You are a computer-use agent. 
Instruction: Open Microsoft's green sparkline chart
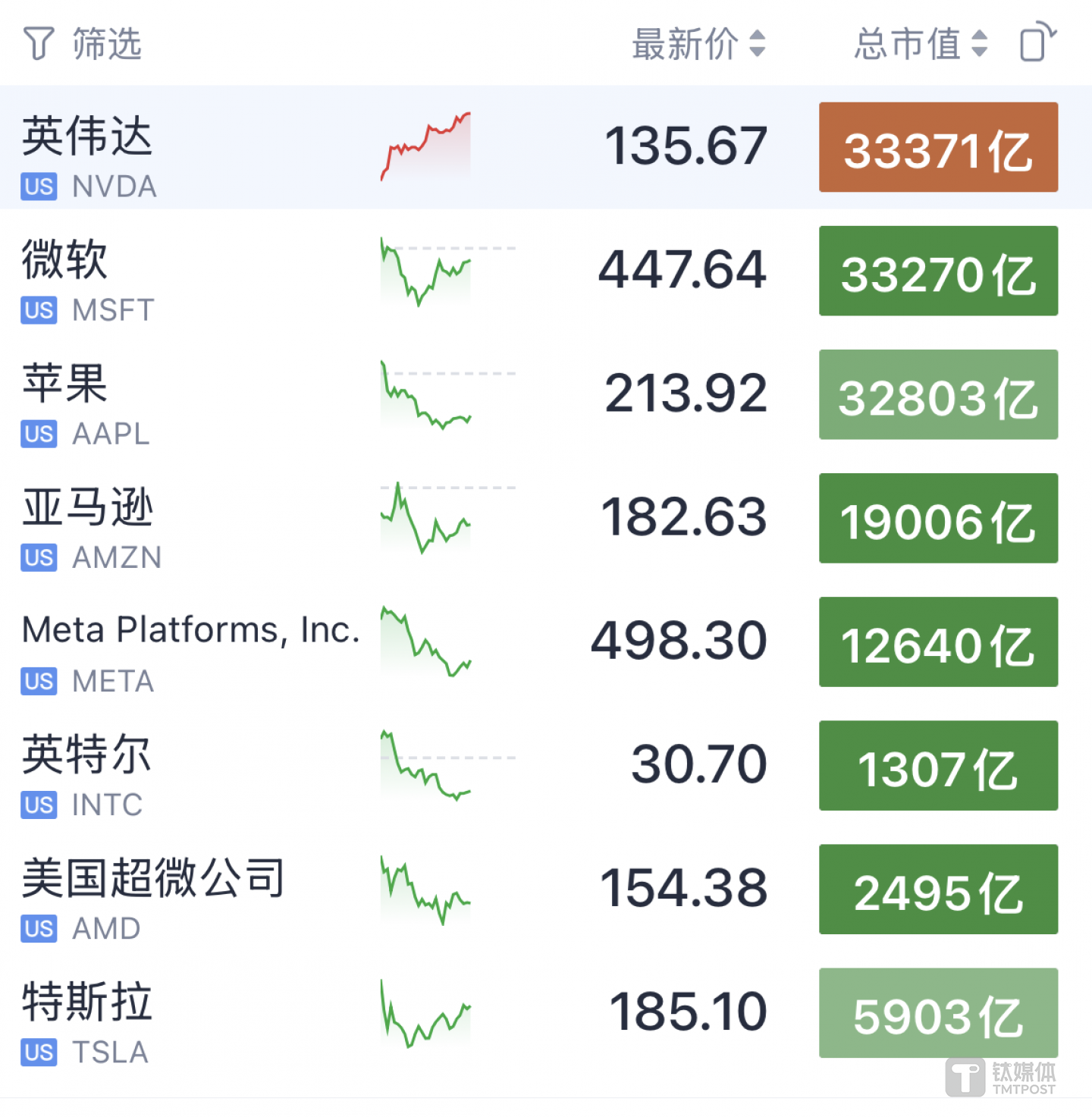(425, 271)
